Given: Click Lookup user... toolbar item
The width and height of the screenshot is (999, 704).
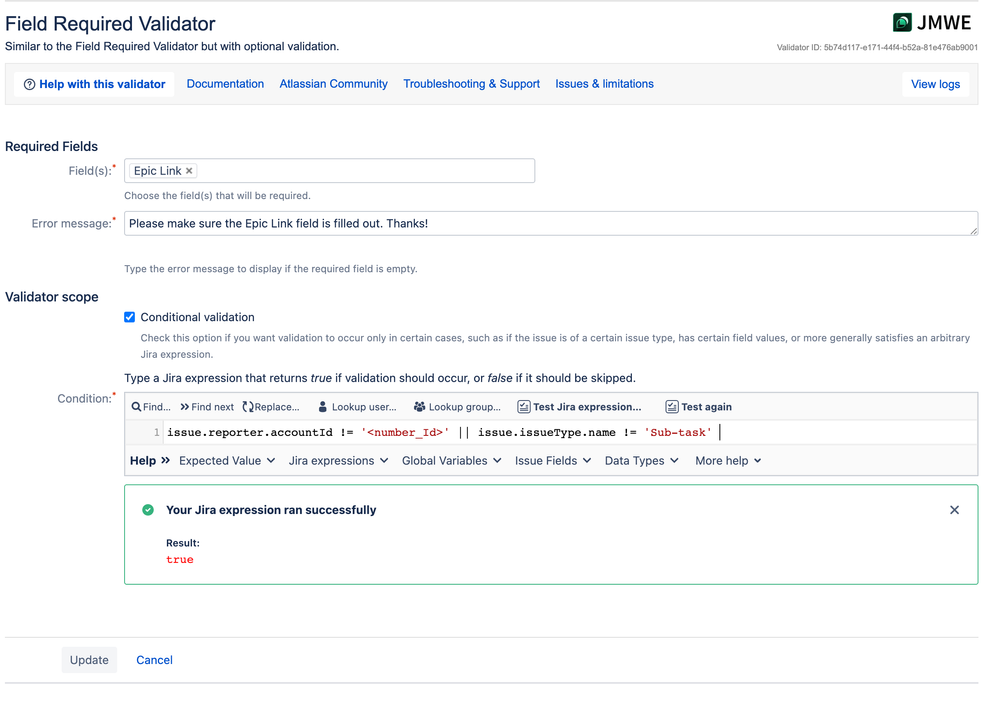Looking at the screenshot, I should 357,406.
